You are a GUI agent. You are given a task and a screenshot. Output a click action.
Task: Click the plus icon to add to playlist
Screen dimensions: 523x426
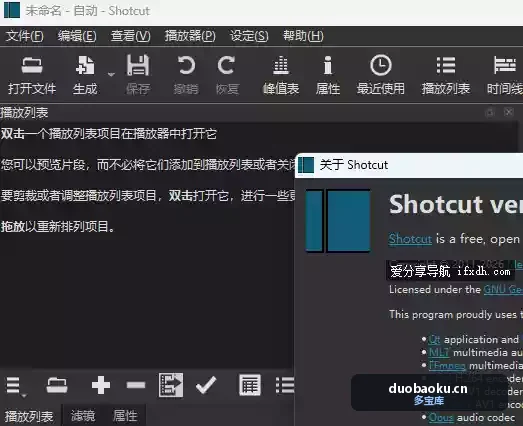(x=101, y=385)
